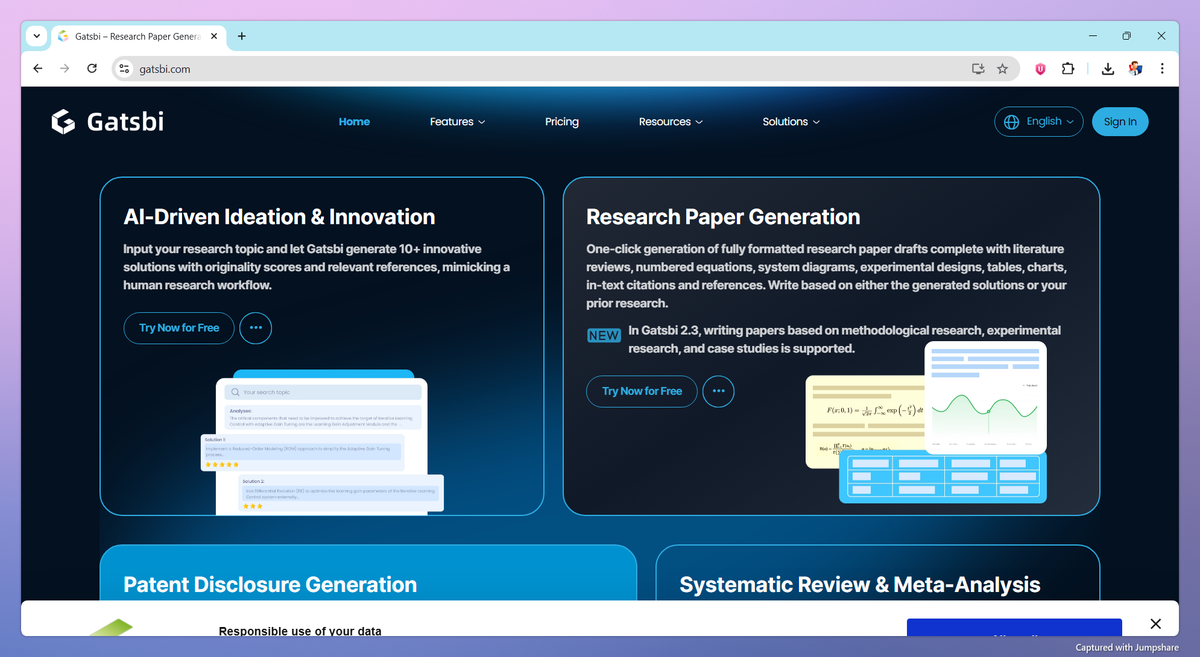This screenshot has width=1200, height=657.
Task: Open the browser profile avatar
Action: (x=1135, y=68)
